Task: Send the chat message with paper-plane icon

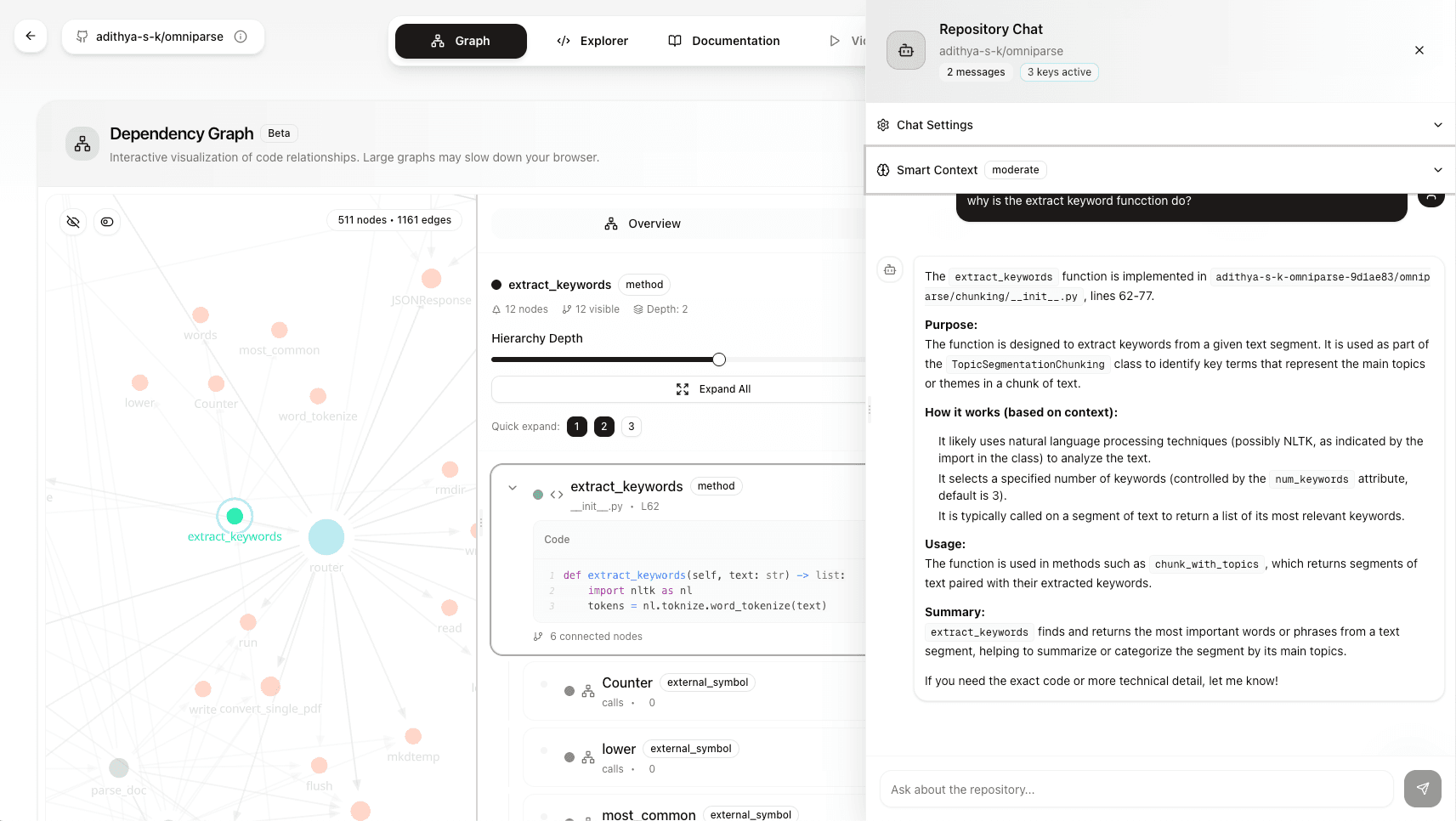Action: click(x=1422, y=789)
